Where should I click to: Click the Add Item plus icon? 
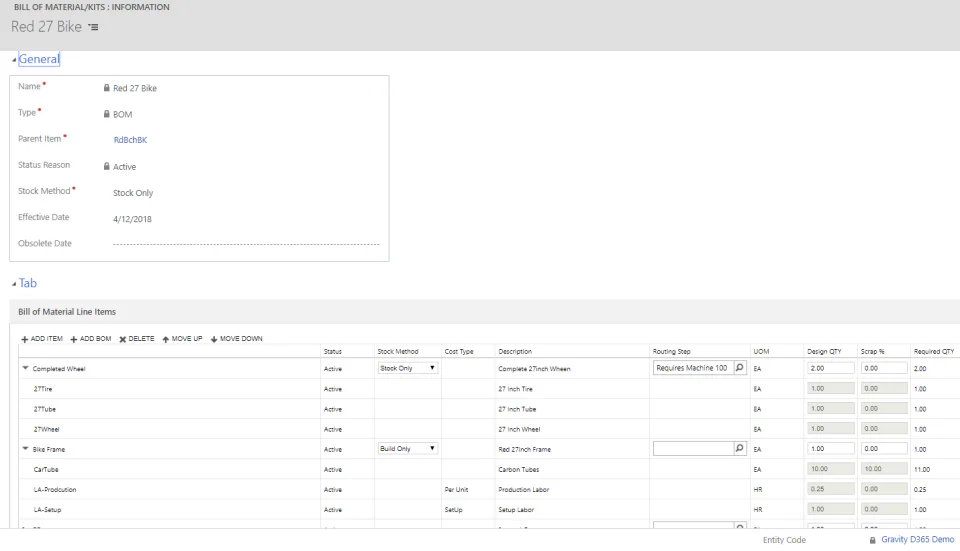pyautogui.click(x=24, y=339)
